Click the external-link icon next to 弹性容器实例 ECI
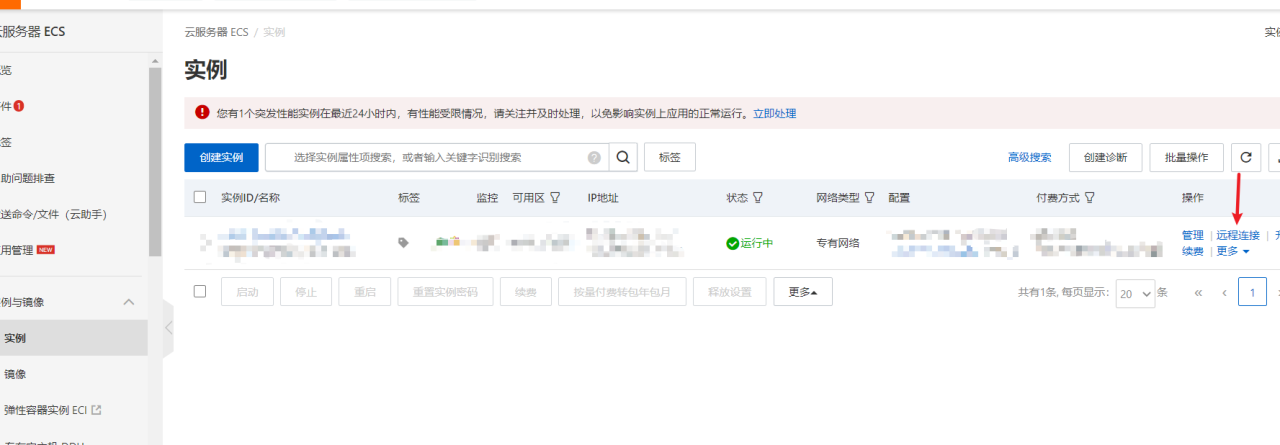The width and height of the screenshot is (1280, 445). [97, 410]
